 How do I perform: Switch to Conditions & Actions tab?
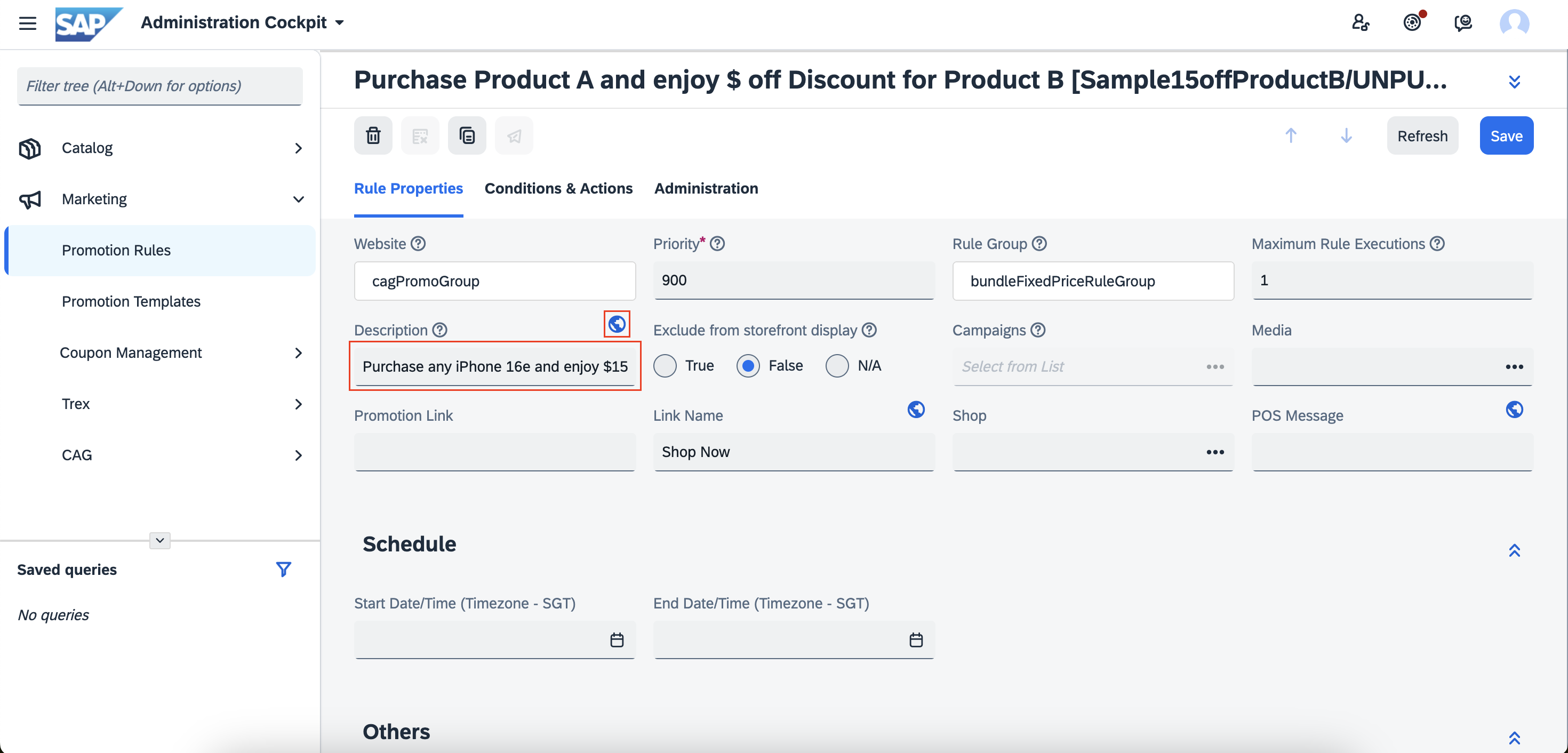coord(558,188)
